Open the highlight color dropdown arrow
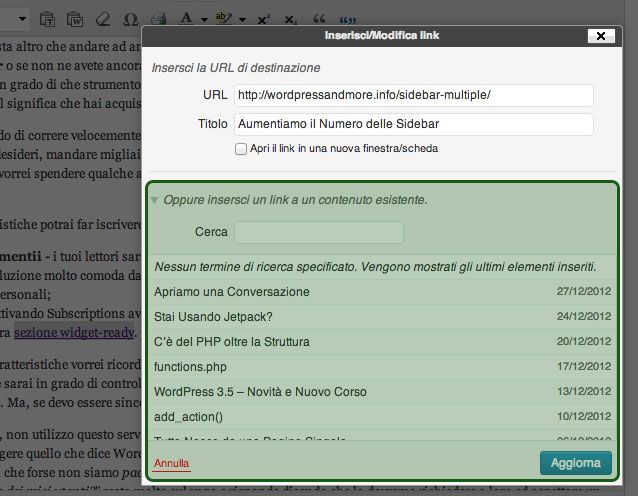The image size is (638, 496). [241, 19]
